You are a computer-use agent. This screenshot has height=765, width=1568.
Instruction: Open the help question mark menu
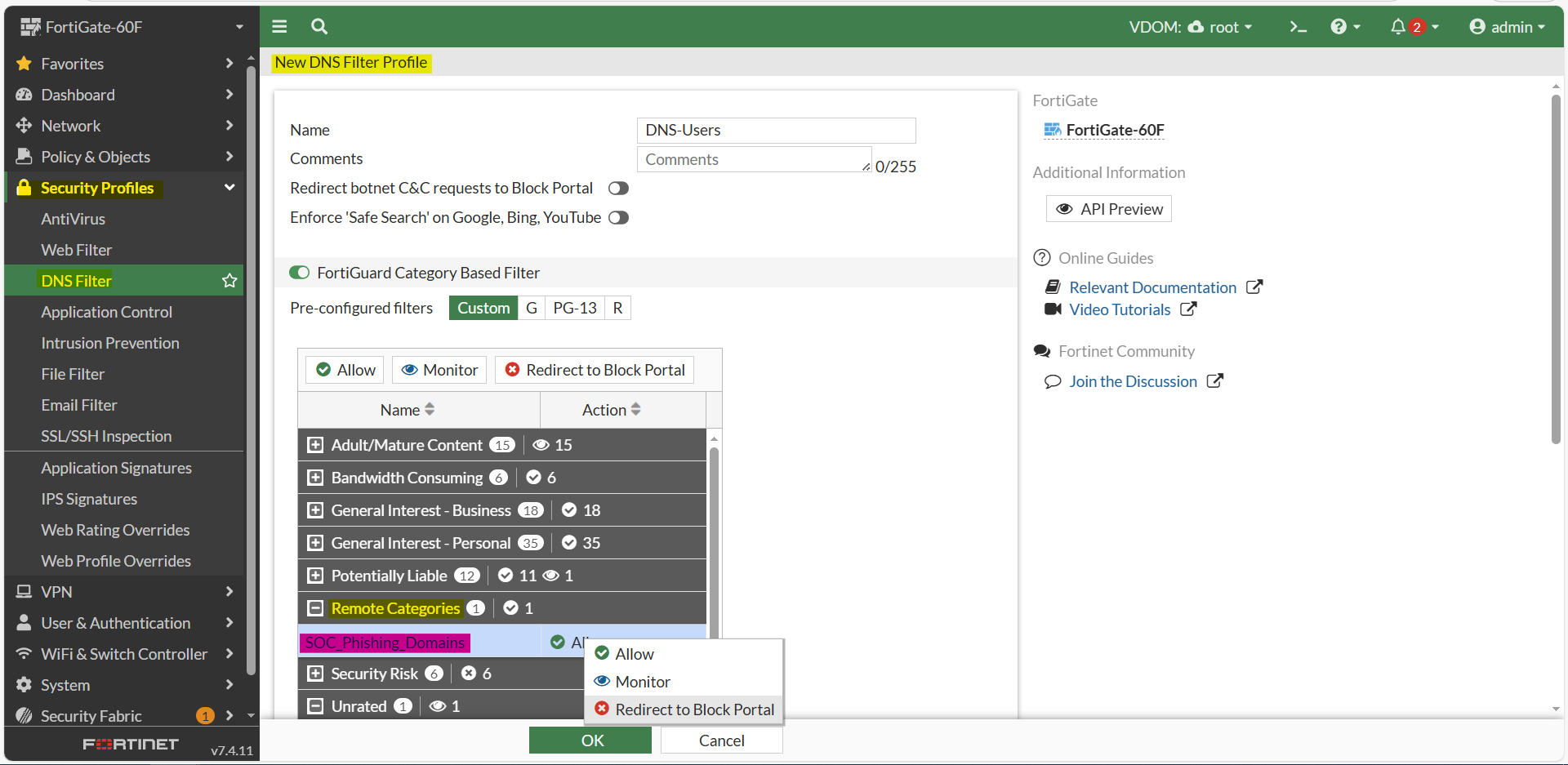point(1345,27)
